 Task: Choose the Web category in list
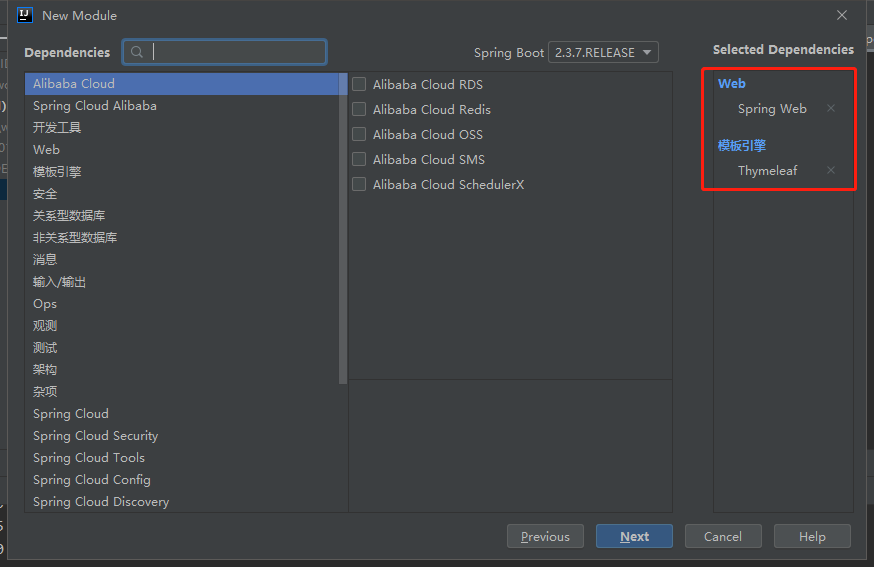pyautogui.click(x=182, y=149)
